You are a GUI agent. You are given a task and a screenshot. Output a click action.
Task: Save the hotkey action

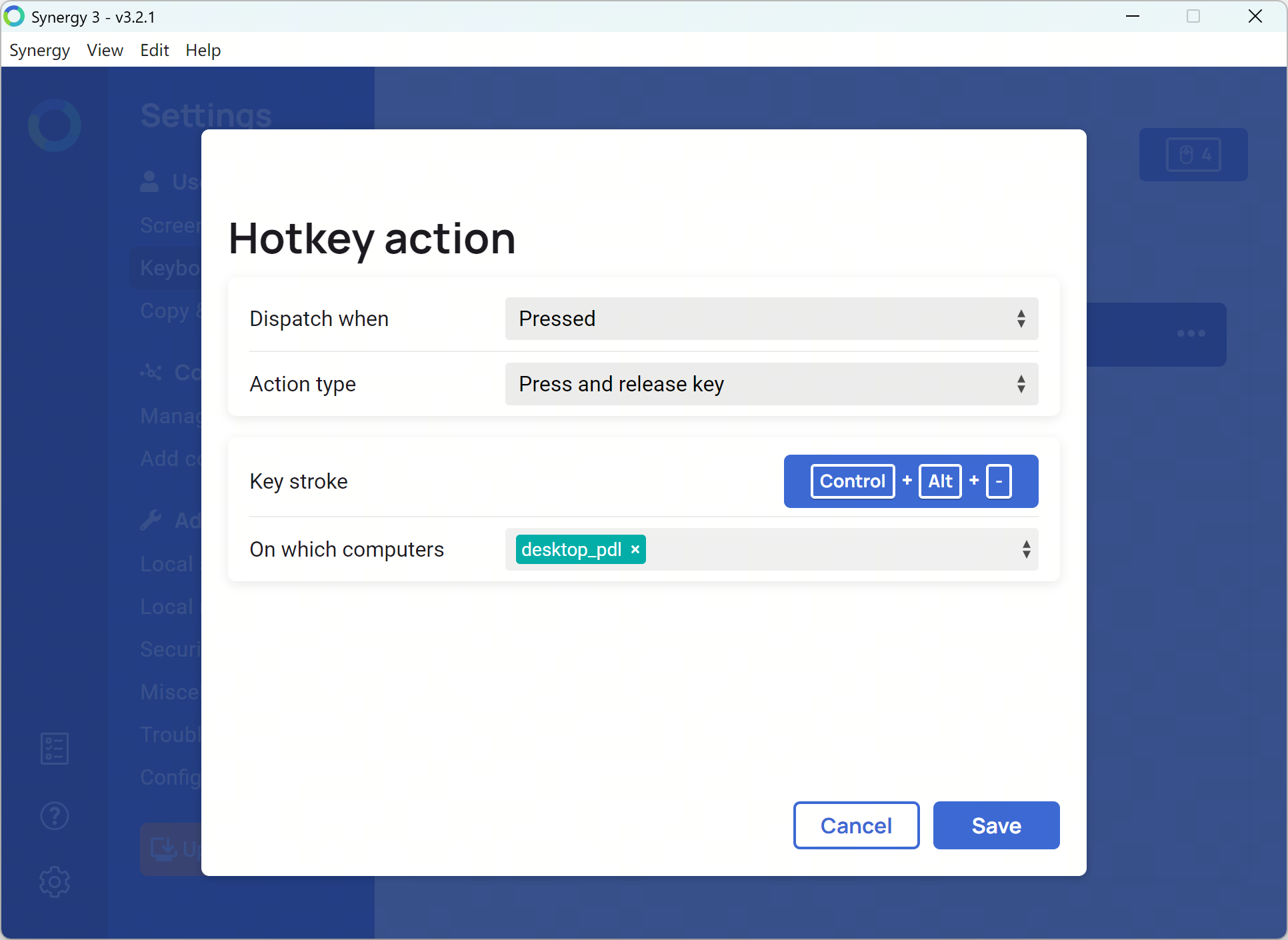tap(996, 825)
